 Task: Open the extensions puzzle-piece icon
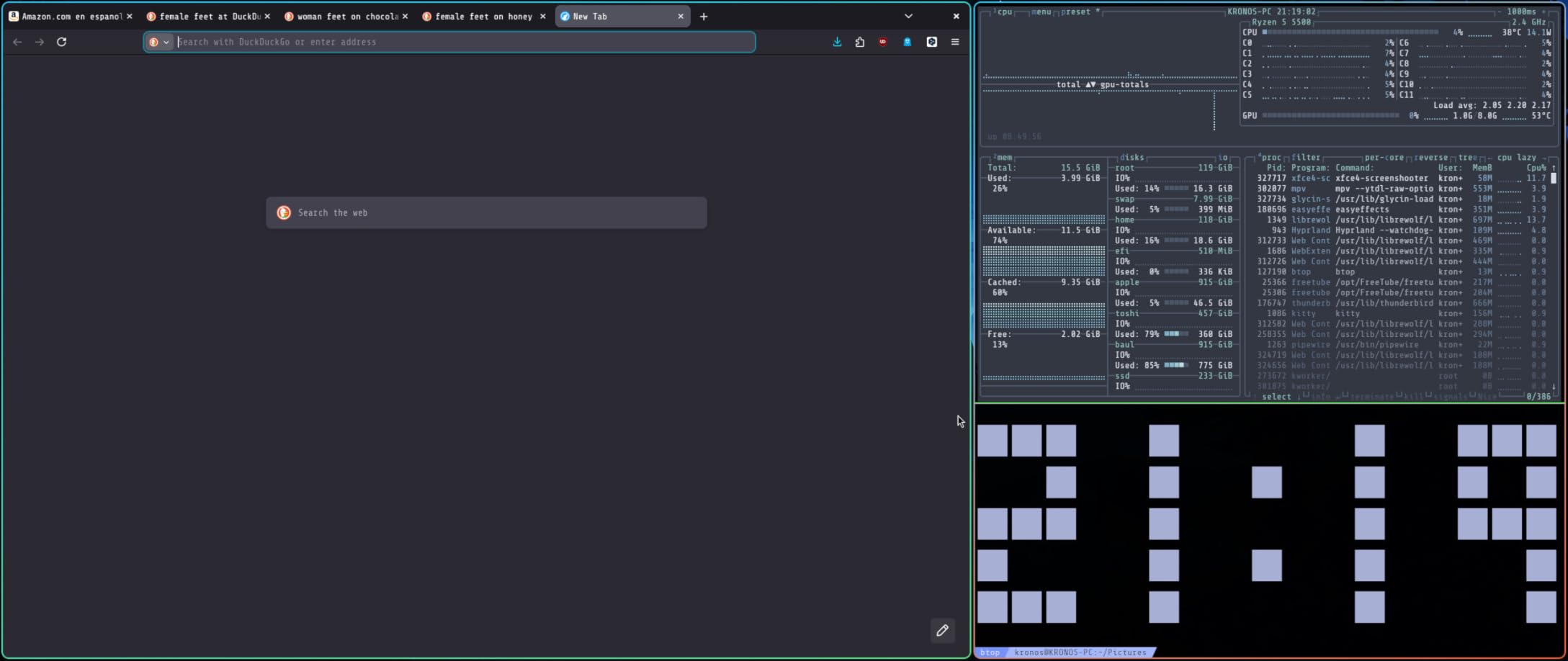coord(859,42)
